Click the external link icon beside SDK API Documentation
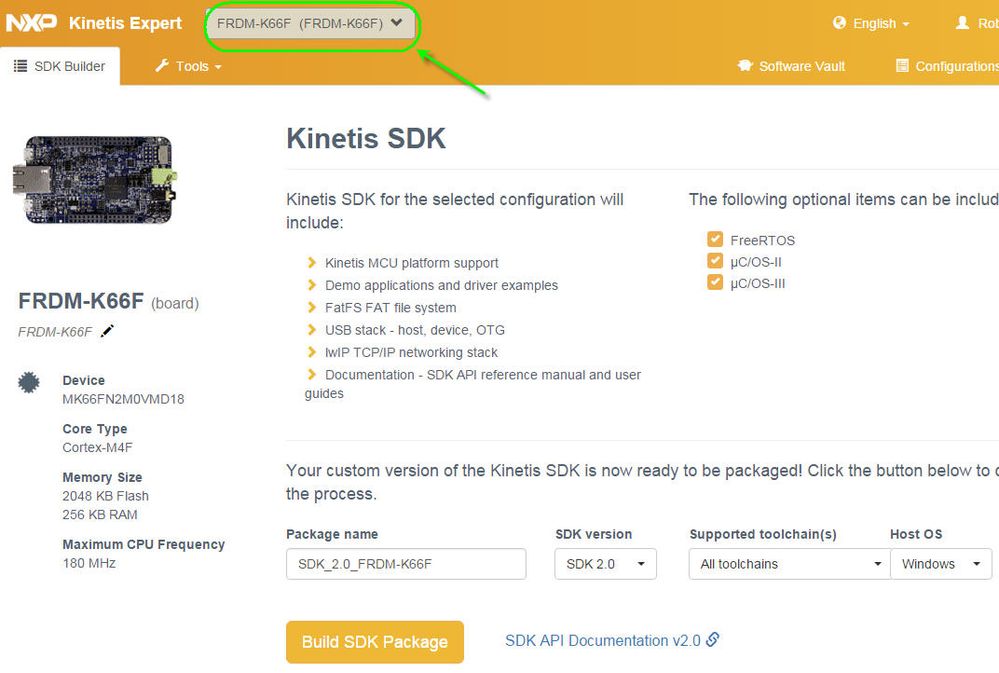 (713, 640)
